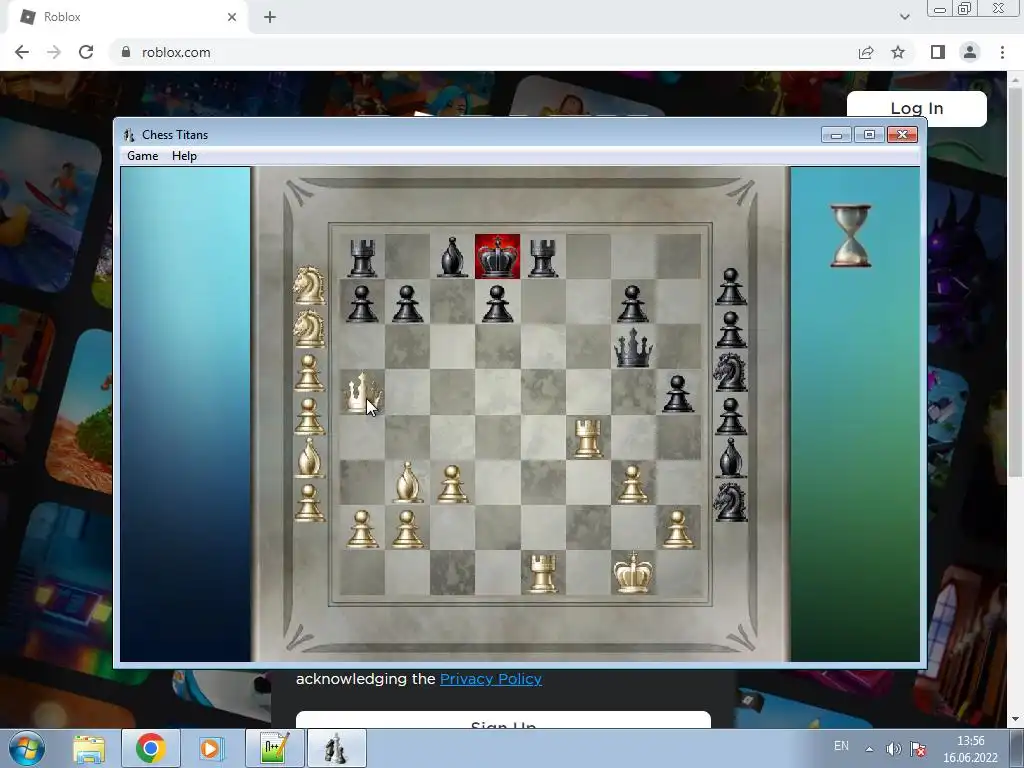Open the volume control in the tray
The image size is (1024, 768).
coord(893,748)
